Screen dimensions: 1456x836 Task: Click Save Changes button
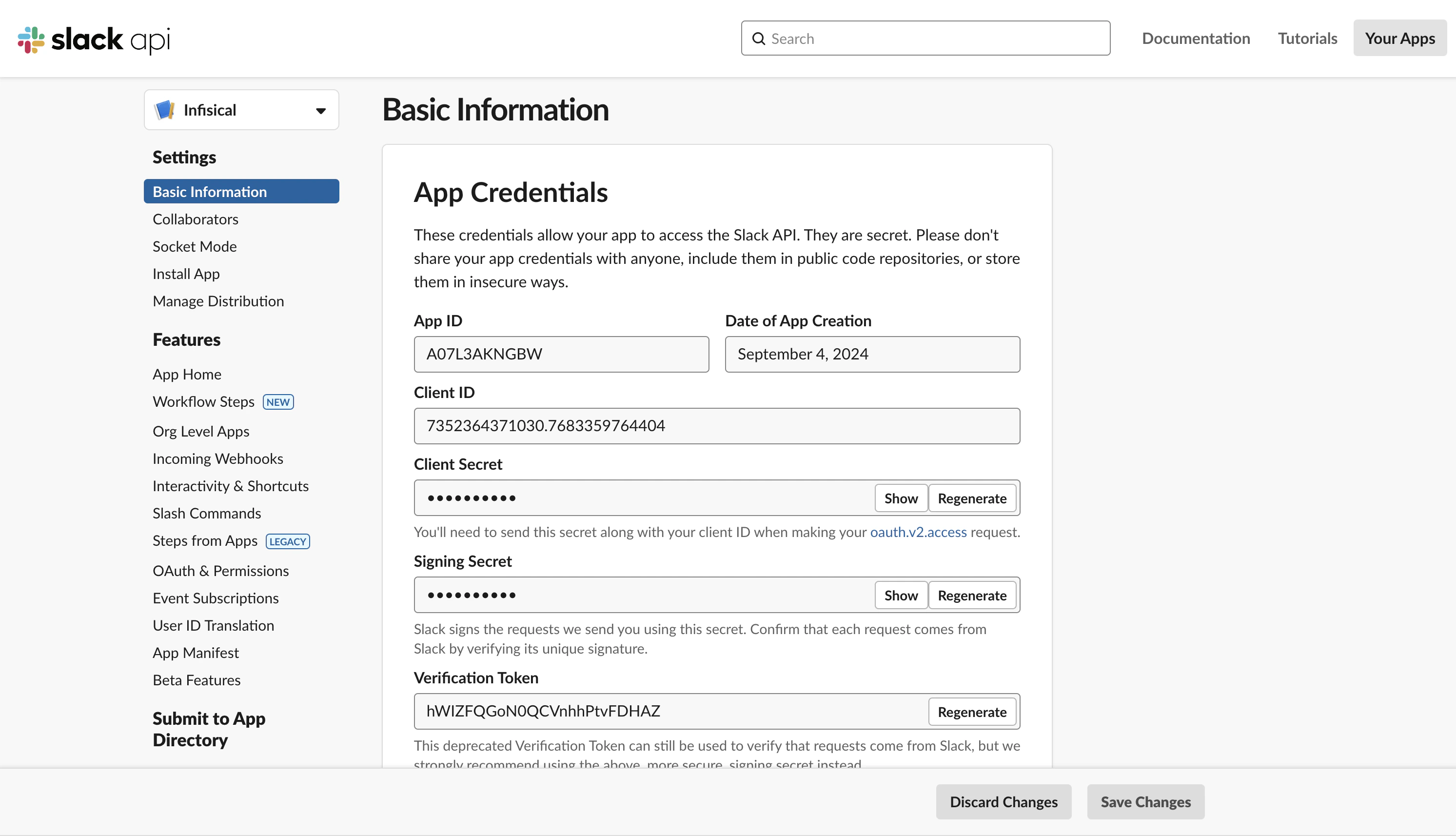(1145, 802)
